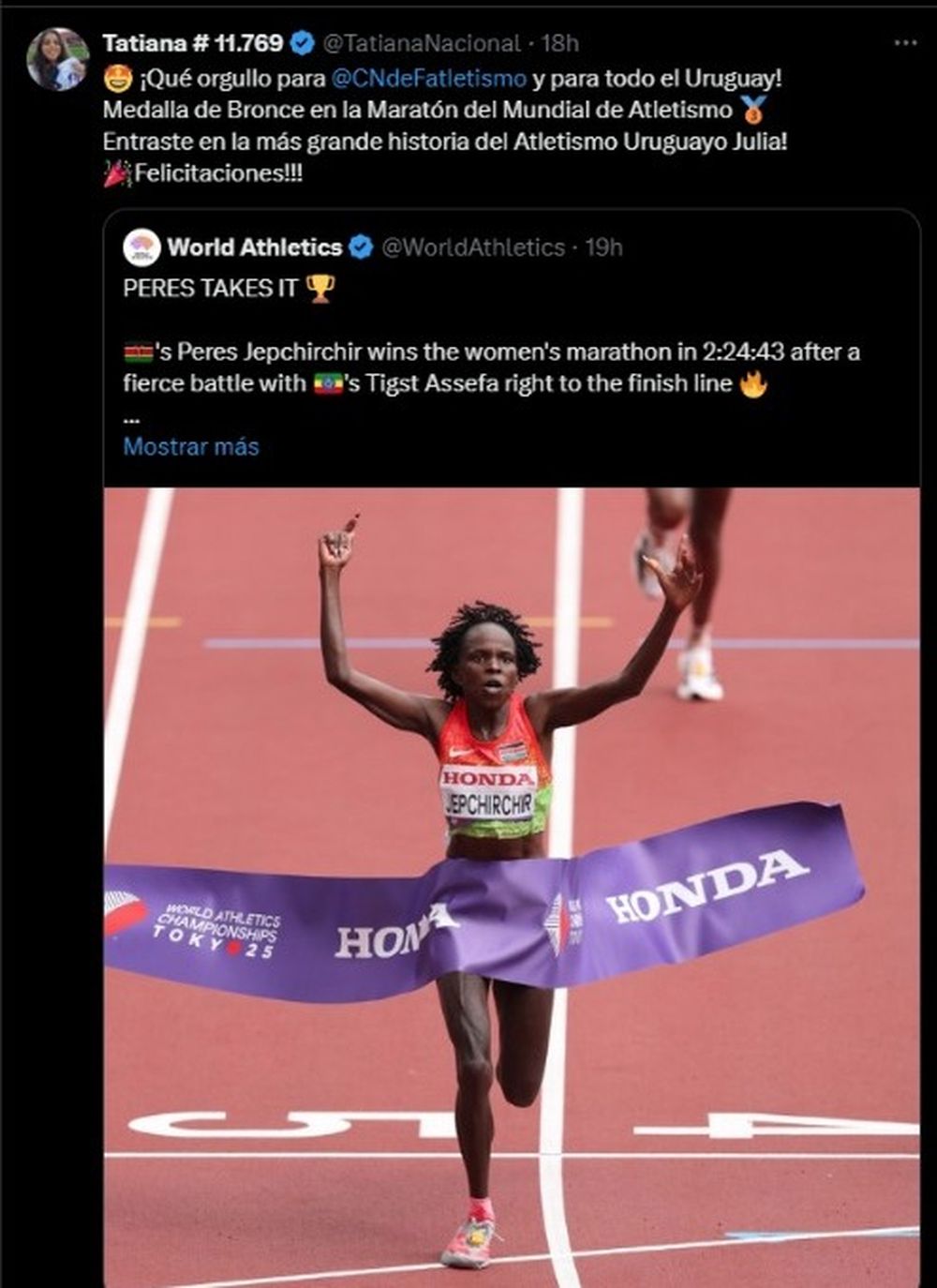This screenshot has height=1288, width=937.
Task: Click the fire emoji in quoted tweet
Action: (x=753, y=383)
